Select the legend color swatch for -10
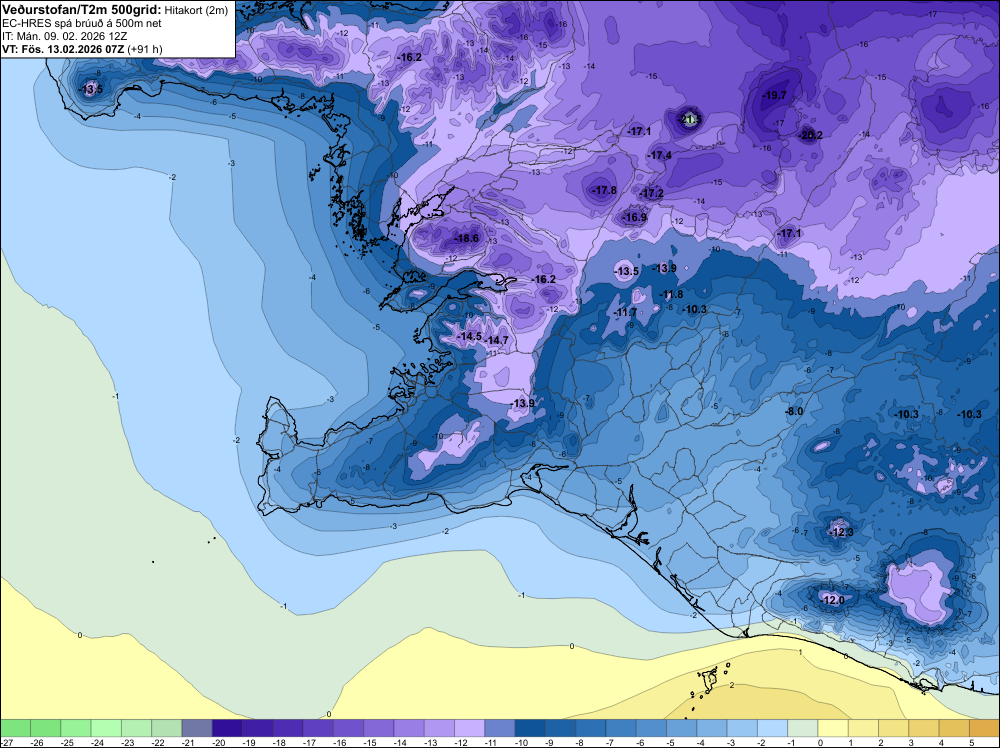The width and height of the screenshot is (1000, 748). (x=530, y=728)
